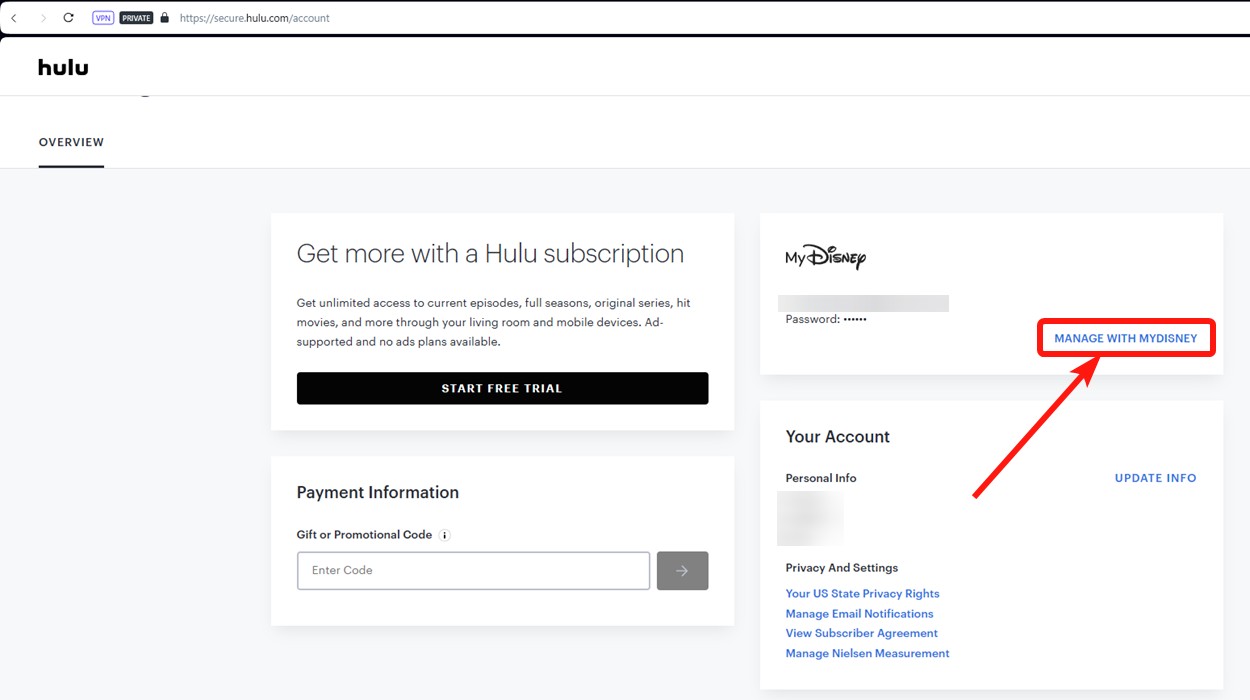Click the VPN badge in the address bar
This screenshot has height=700, width=1250.
[x=101, y=17]
